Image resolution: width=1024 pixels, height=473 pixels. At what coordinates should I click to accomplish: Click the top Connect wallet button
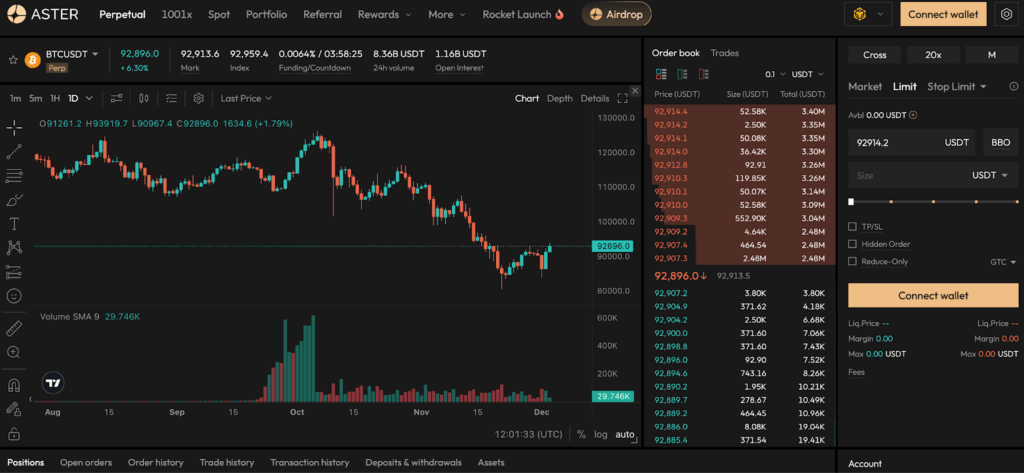point(943,14)
